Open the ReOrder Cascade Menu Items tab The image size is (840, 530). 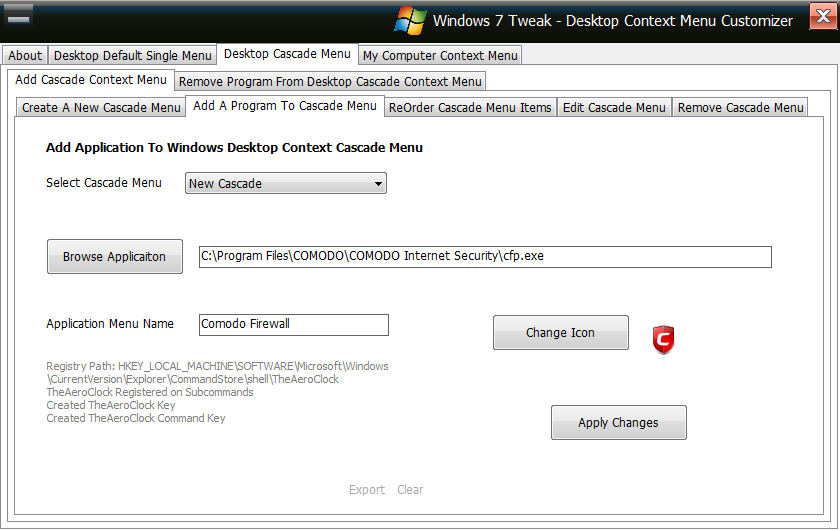click(470, 107)
